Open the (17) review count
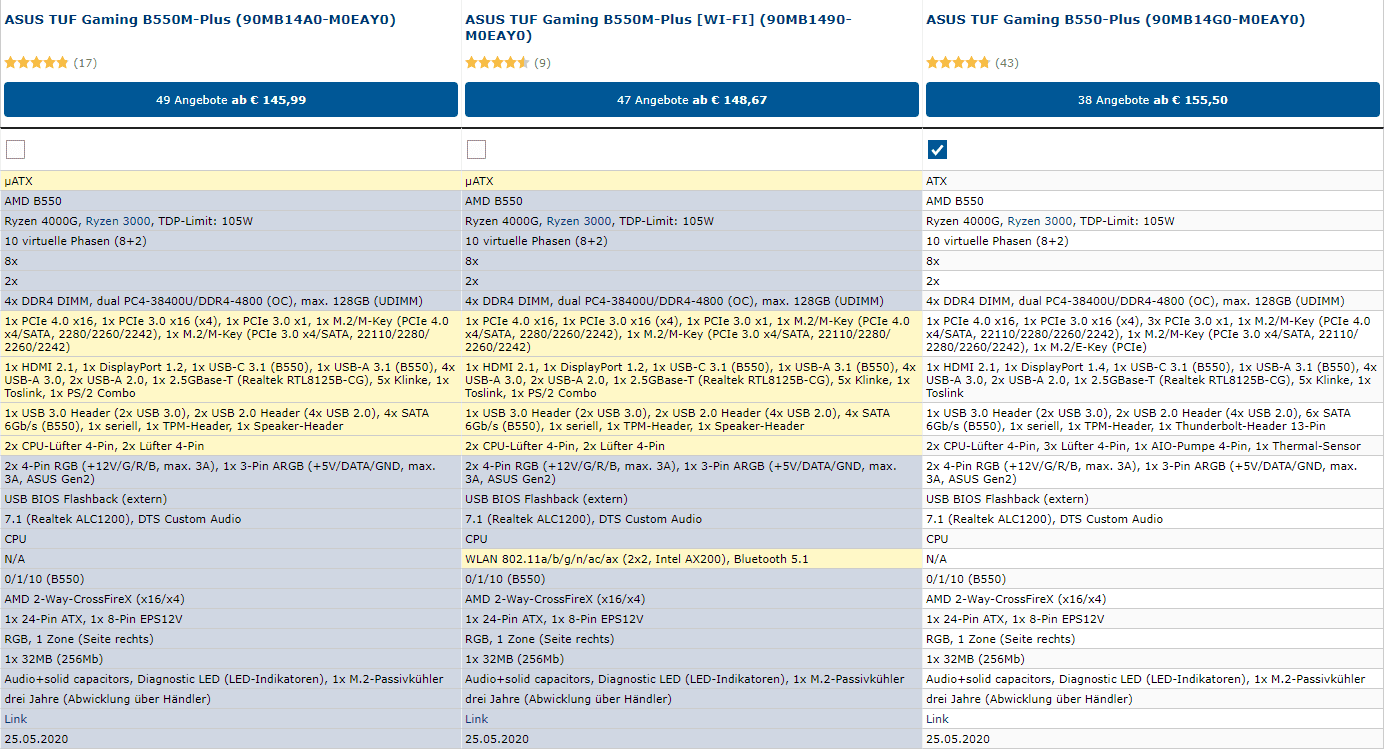Screen dimensions: 1384x749 (85, 63)
